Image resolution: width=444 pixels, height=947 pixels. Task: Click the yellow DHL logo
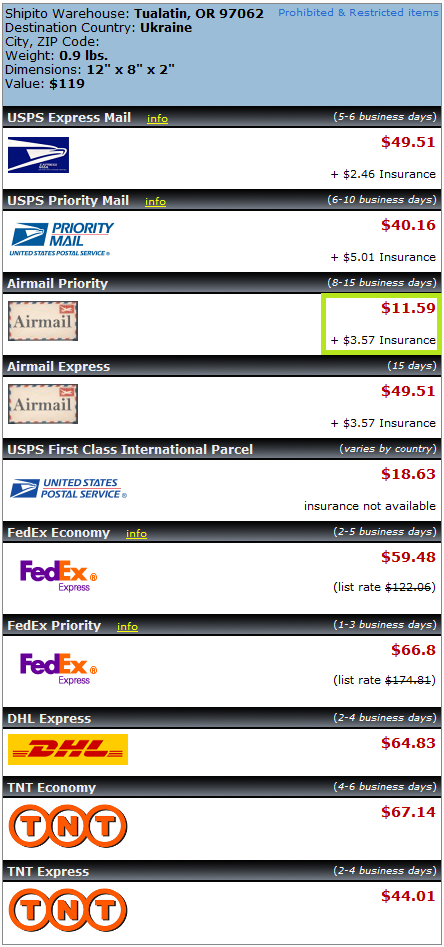pyautogui.click(x=68, y=749)
